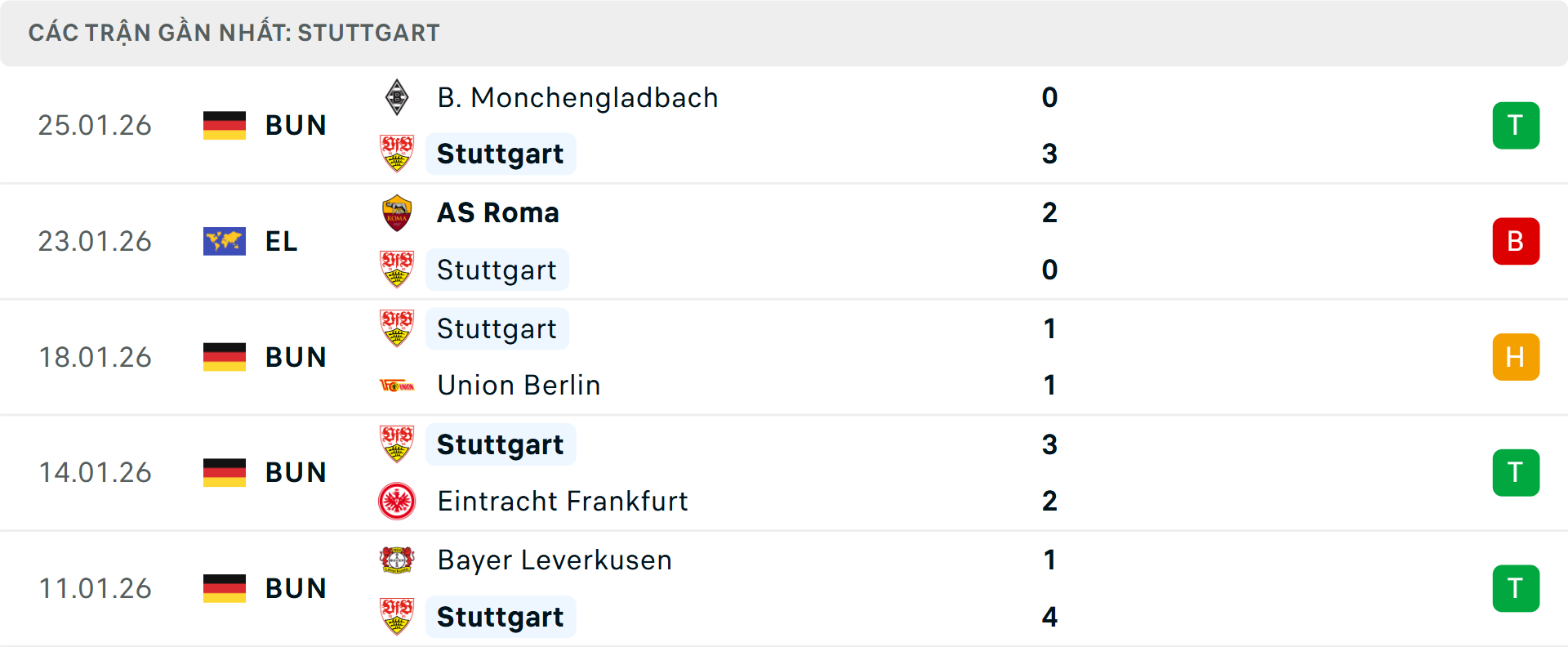Select the BUN competition label on 14.01.26
1568x647 pixels.
pos(296,472)
